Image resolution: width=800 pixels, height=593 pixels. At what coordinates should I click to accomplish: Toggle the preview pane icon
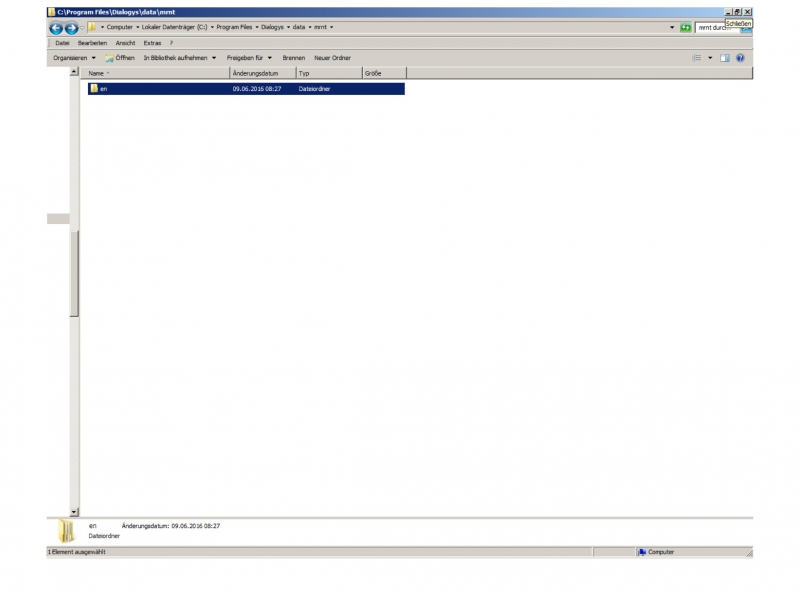click(725, 58)
